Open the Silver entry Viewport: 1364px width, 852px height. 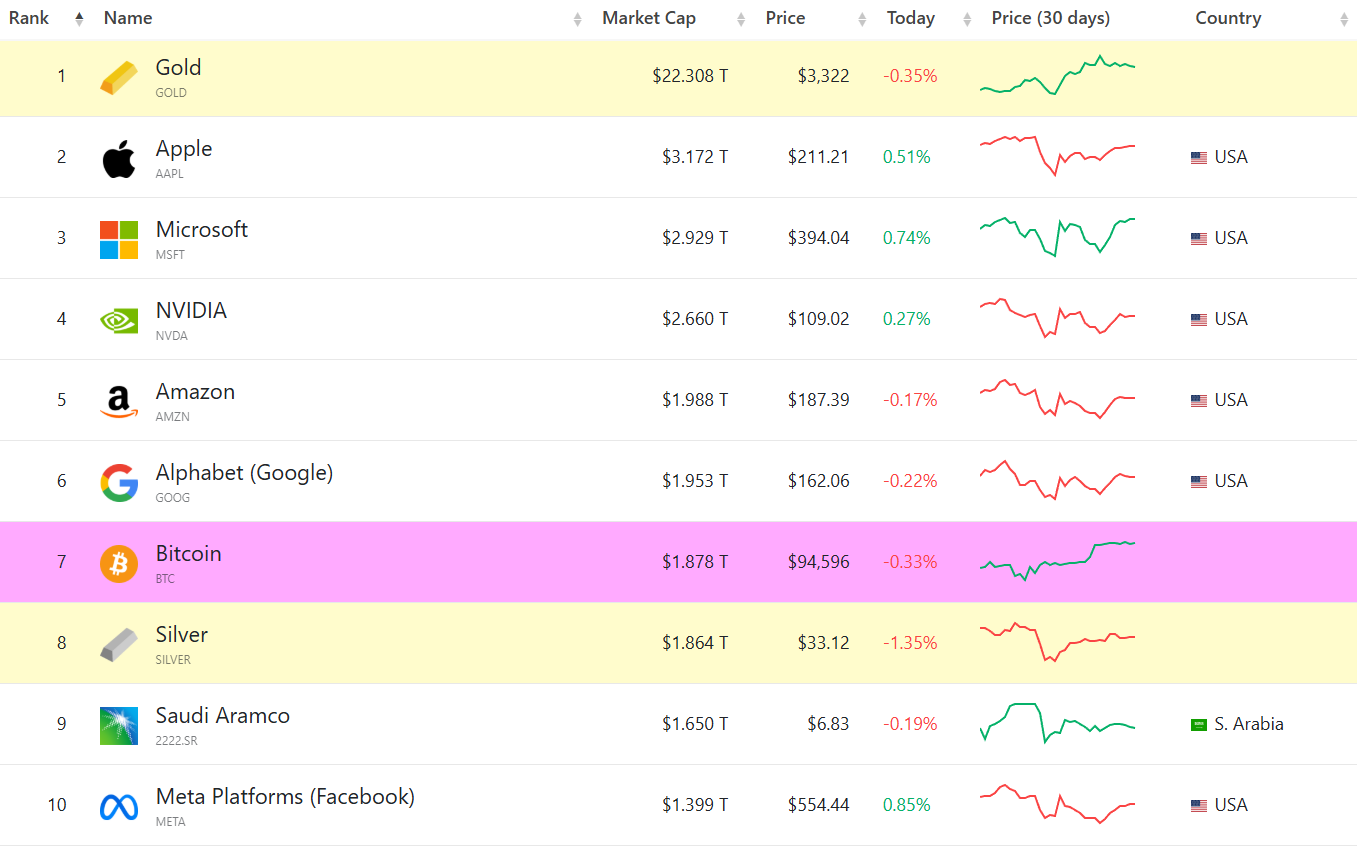coord(182,634)
